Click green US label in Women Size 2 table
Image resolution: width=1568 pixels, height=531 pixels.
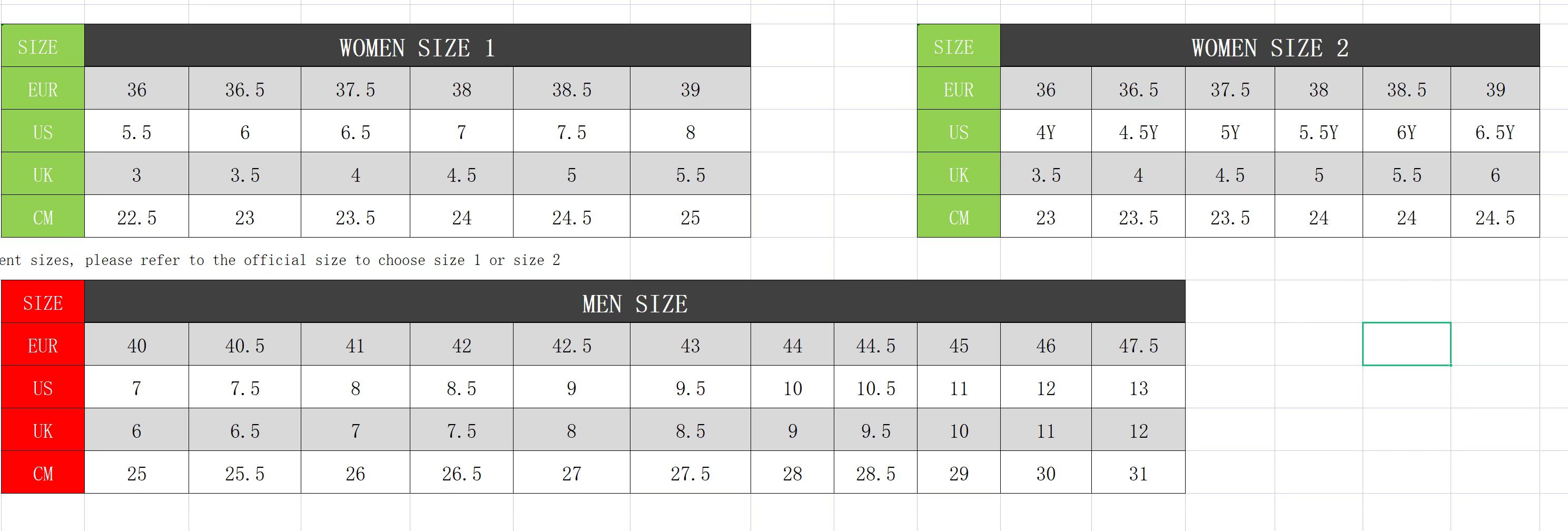click(958, 132)
